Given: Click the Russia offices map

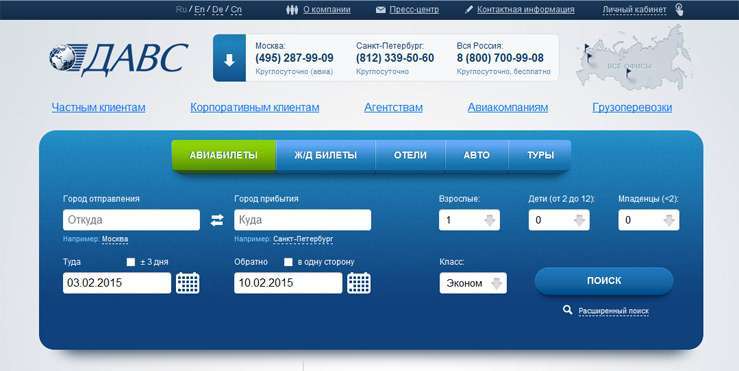Looking at the screenshot, I should (x=634, y=58).
